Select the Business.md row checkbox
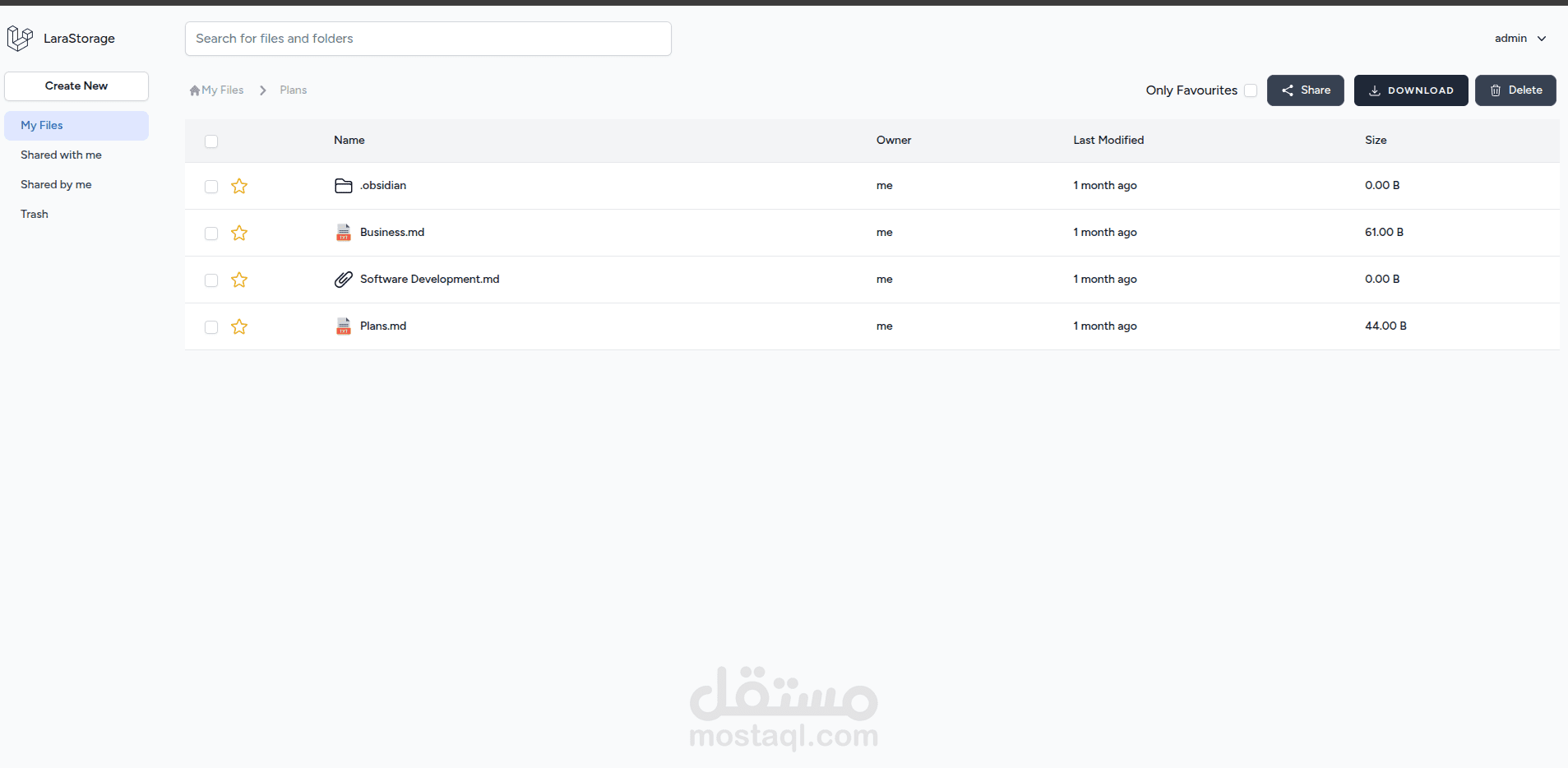The height and width of the screenshot is (768, 1568). [211, 234]
